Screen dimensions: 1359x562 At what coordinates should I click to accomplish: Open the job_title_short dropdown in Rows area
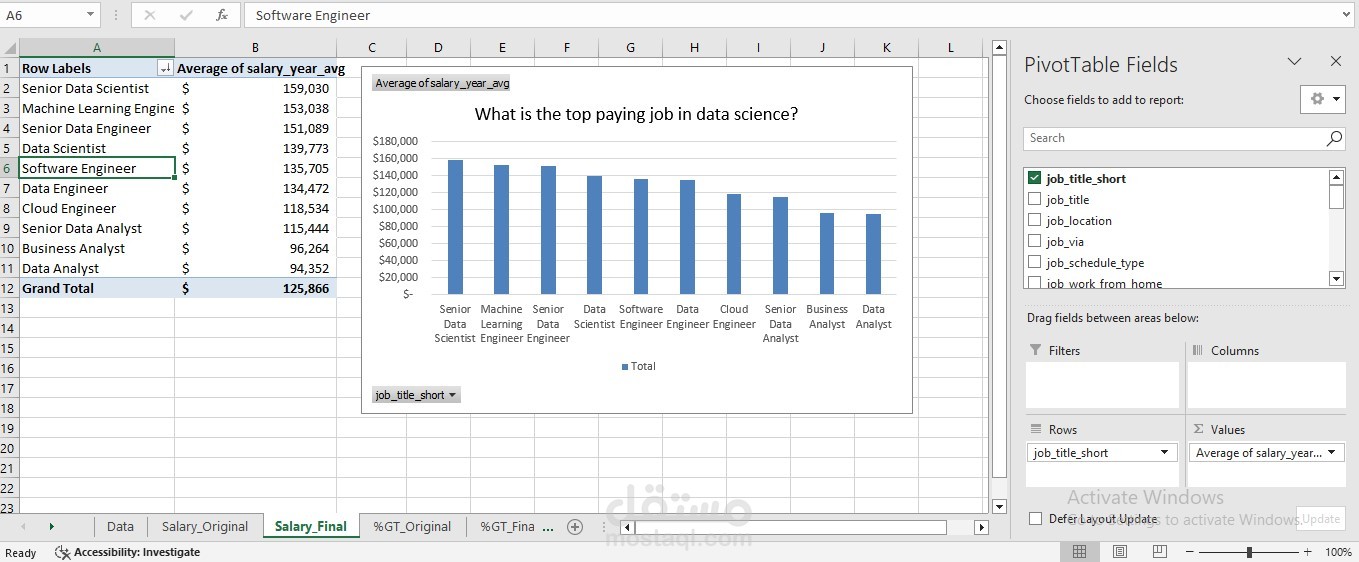(1164, 453)
